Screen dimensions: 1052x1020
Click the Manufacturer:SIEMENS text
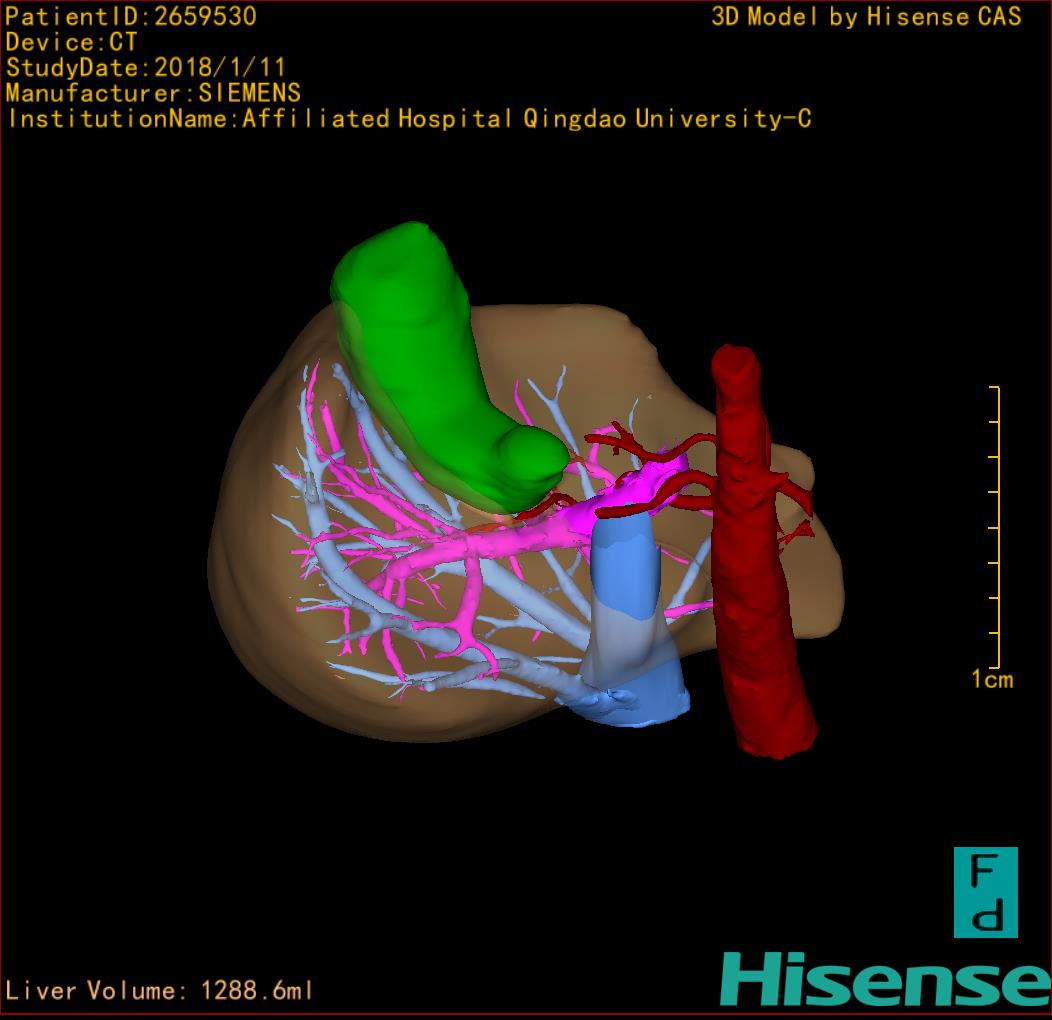[x=153, y=93]
